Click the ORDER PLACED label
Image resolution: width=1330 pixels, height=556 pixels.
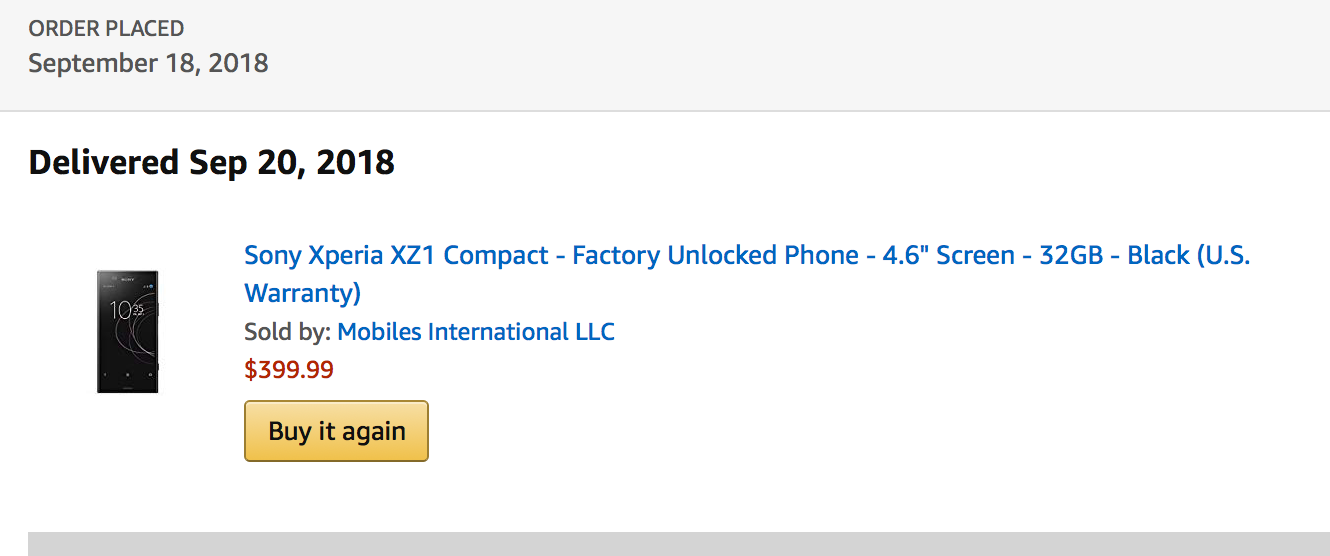106,29
